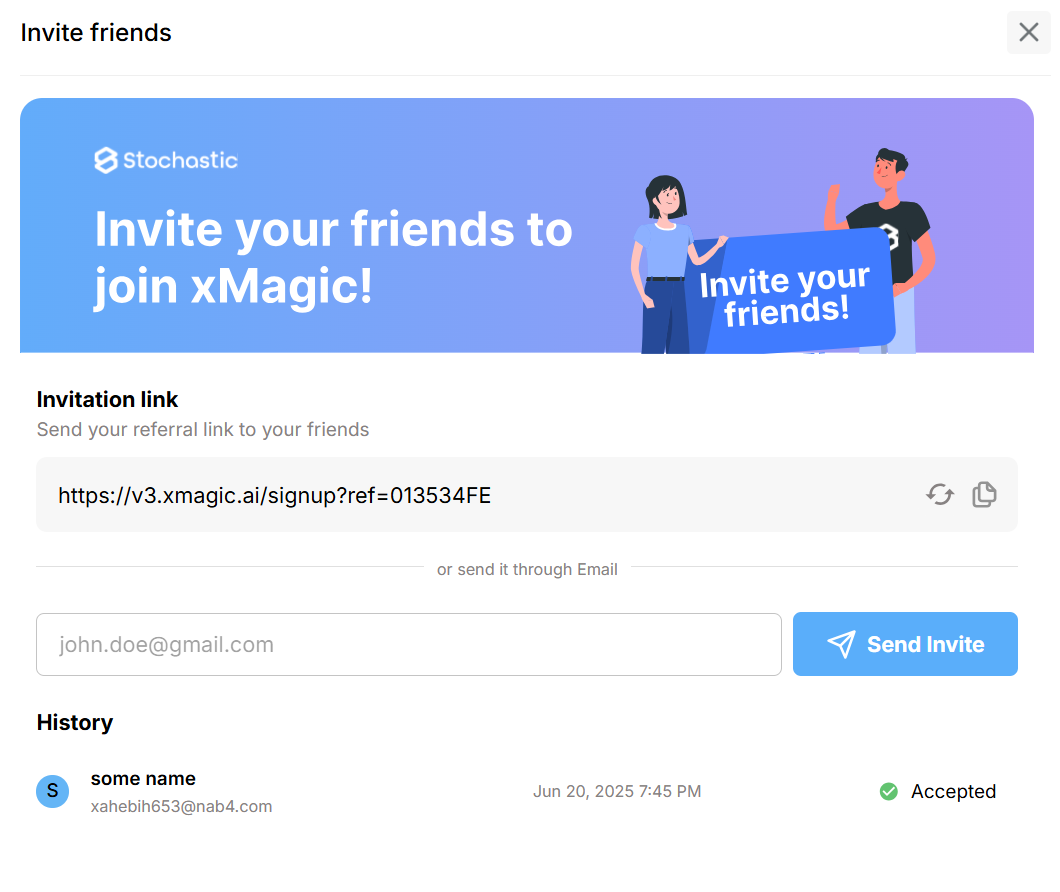
Task: Click the 'S' avatar in History
Action: pyautogui.click(x=52, y=791)
